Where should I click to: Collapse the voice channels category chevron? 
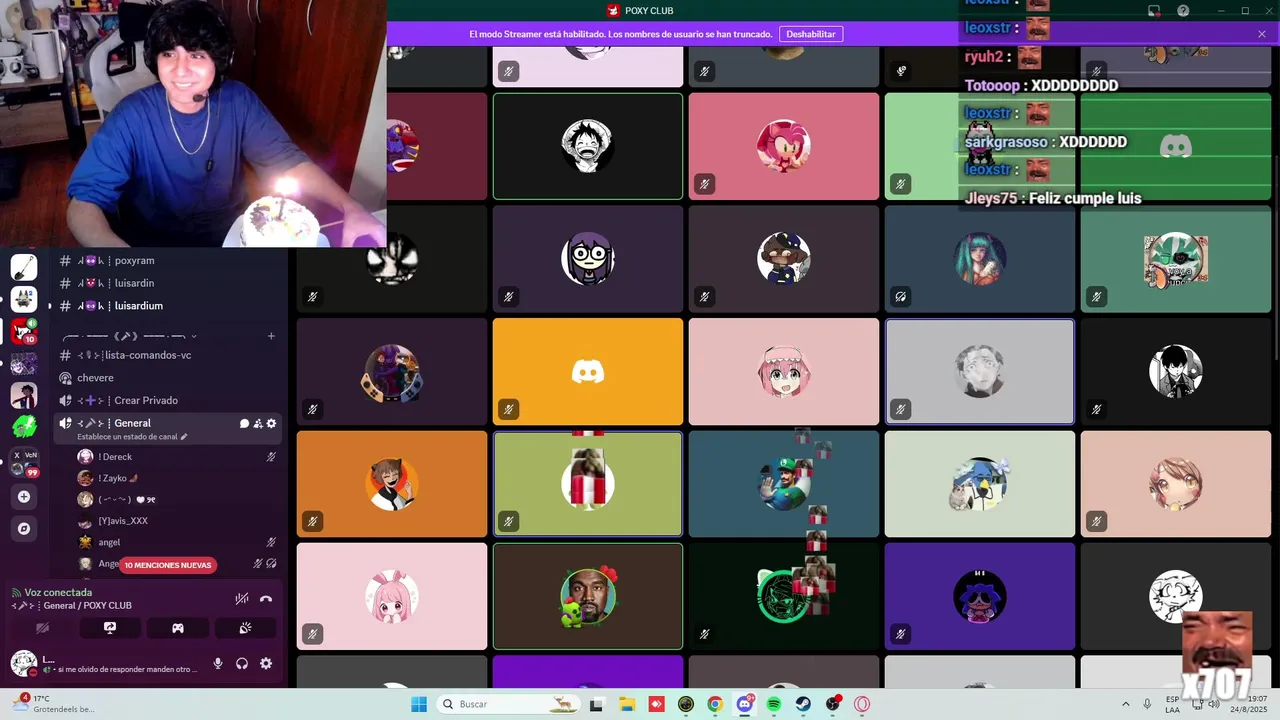(194, 336)
